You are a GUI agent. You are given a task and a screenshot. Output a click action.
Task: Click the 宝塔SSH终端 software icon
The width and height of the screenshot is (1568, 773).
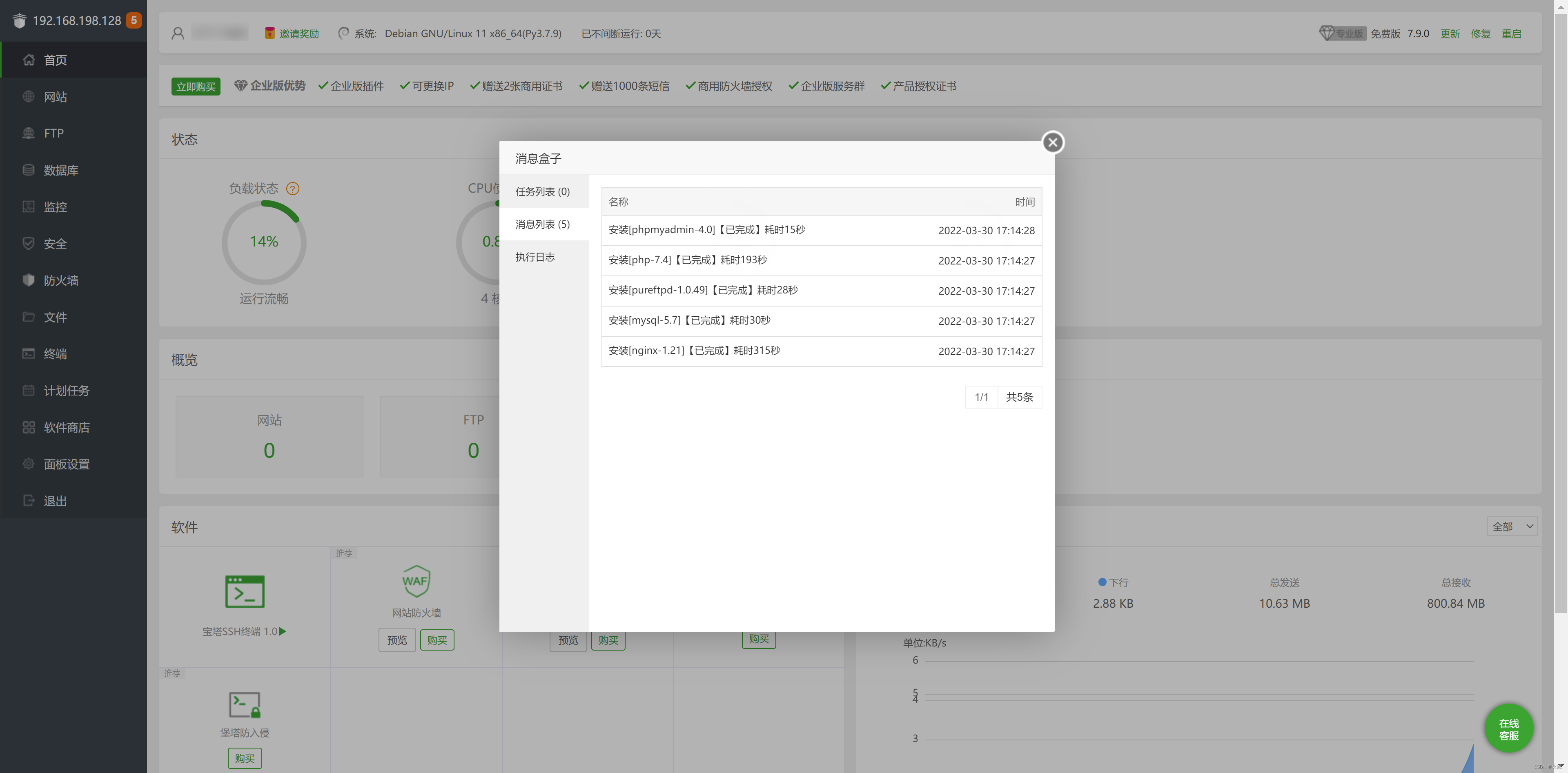(x=245, y=591)
